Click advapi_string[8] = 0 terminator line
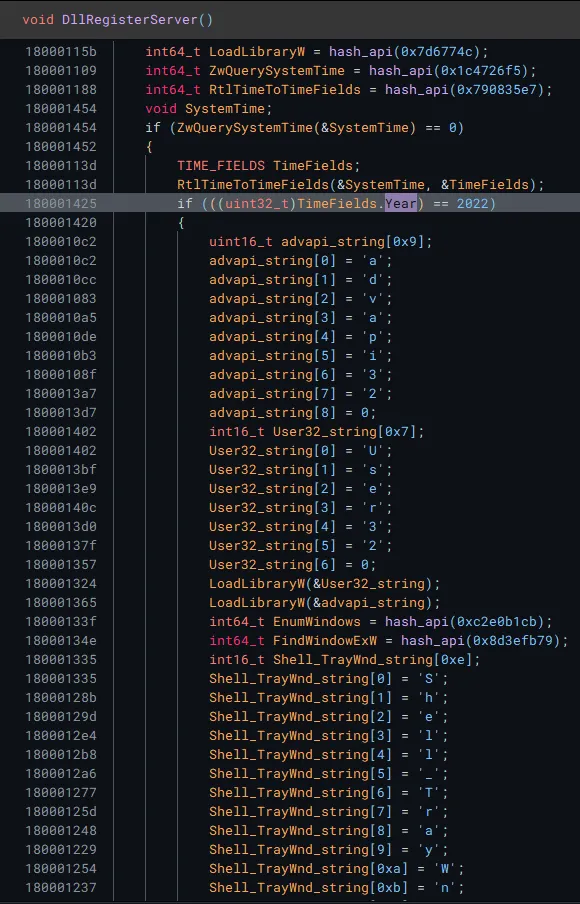The image size is (580, 904). [x=292, y=413]
